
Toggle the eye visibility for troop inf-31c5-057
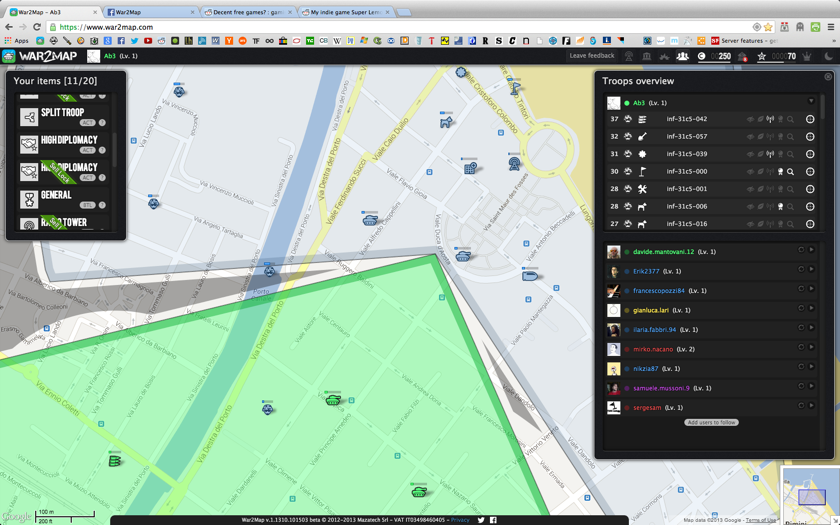tap(750, 136)
